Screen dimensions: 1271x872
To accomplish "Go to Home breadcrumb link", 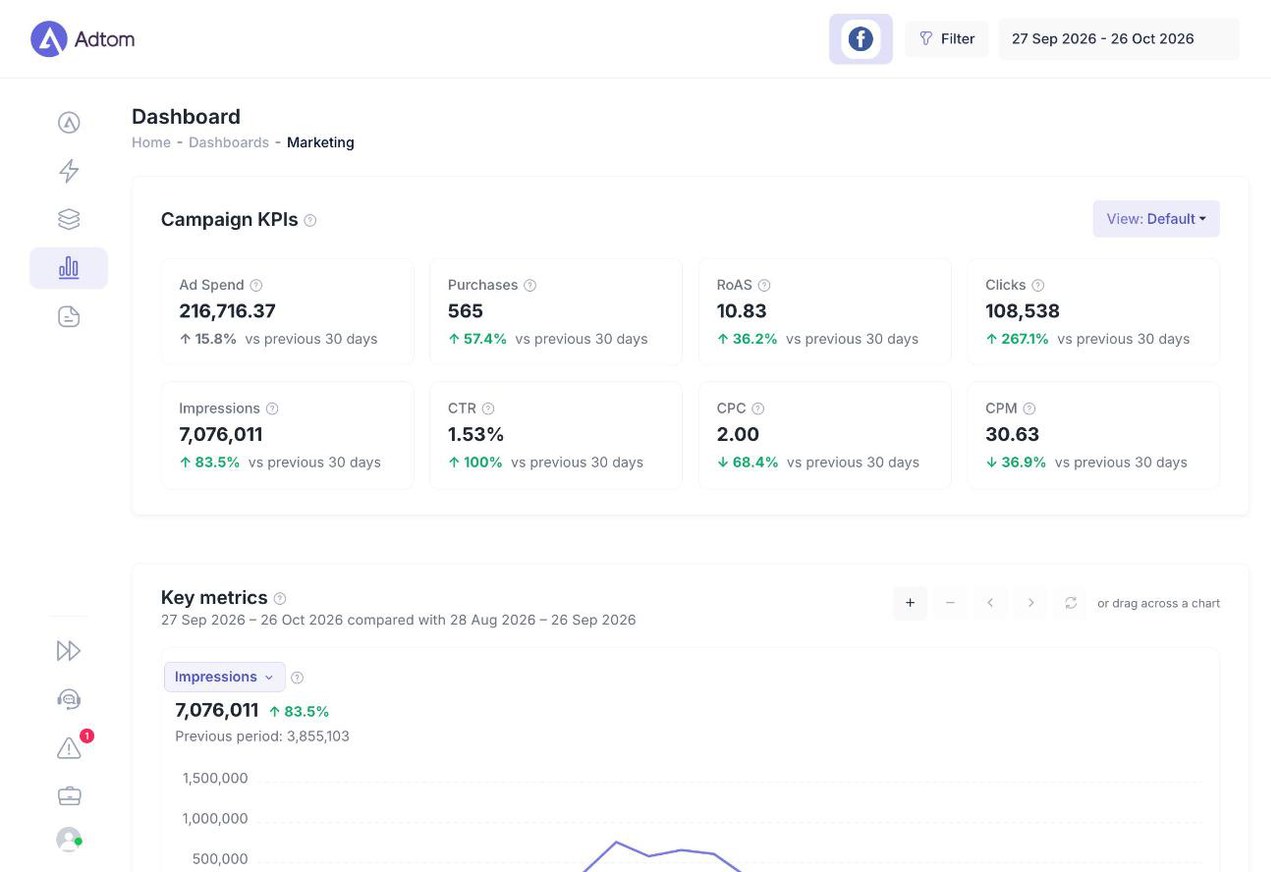I will pyautogui.click(x=151, y=142).
